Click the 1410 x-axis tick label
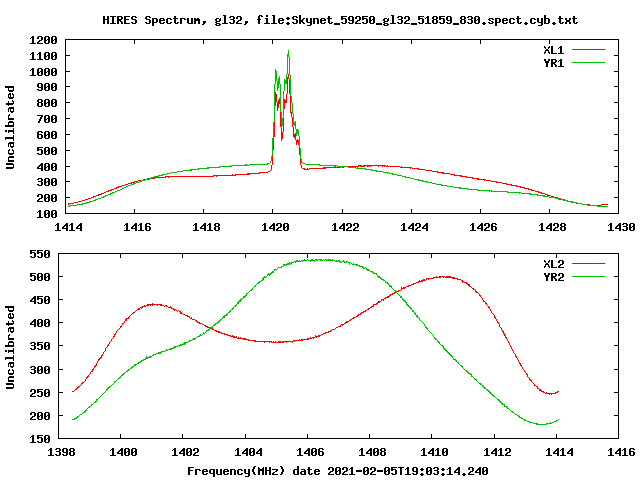Screen dimensions: 640x480 (434, 452)
